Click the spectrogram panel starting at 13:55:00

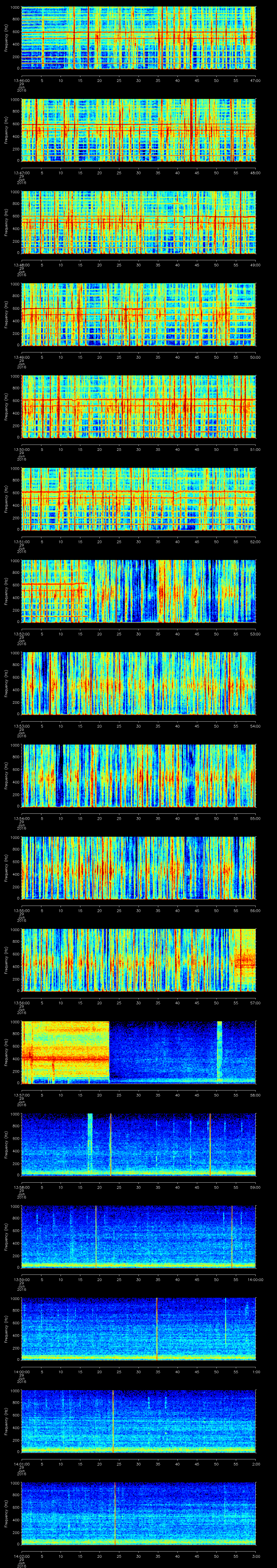[139, 868]
